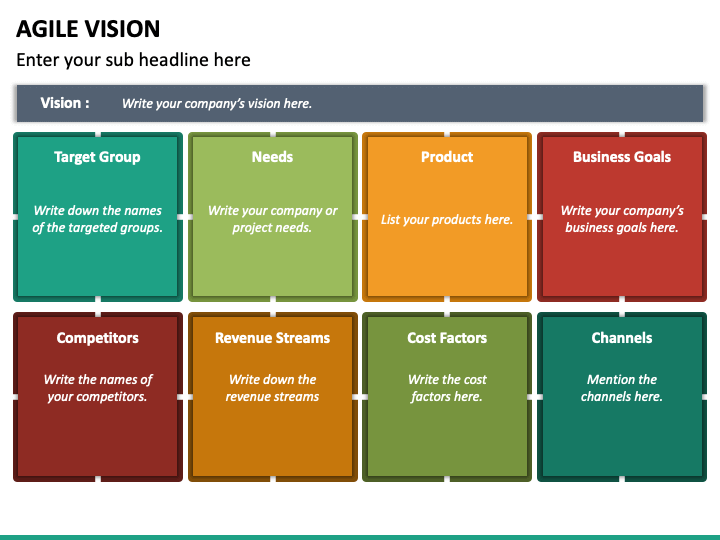This screenshot has width=720, height=540.
Task: Select 'Write down the names of the targeted groups.'
Action: pyautogui.click(x=97, y=219)
